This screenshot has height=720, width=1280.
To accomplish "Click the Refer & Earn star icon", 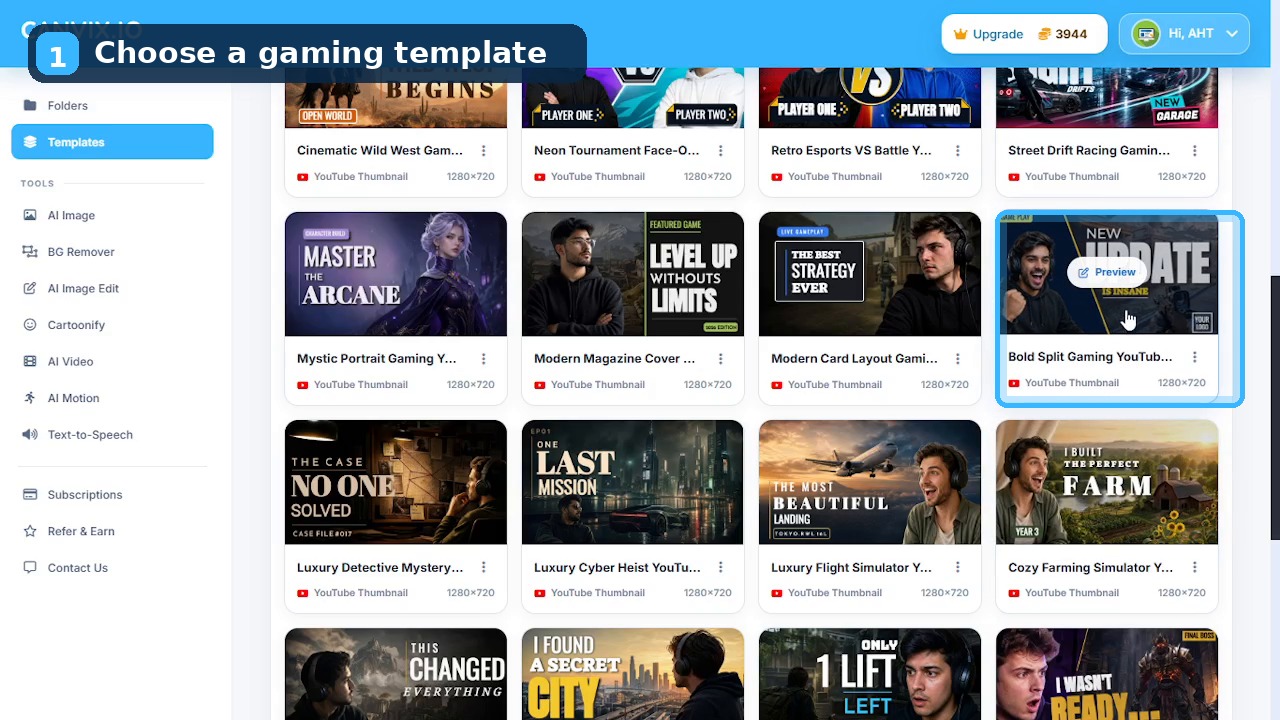I will tap(30, 531).
